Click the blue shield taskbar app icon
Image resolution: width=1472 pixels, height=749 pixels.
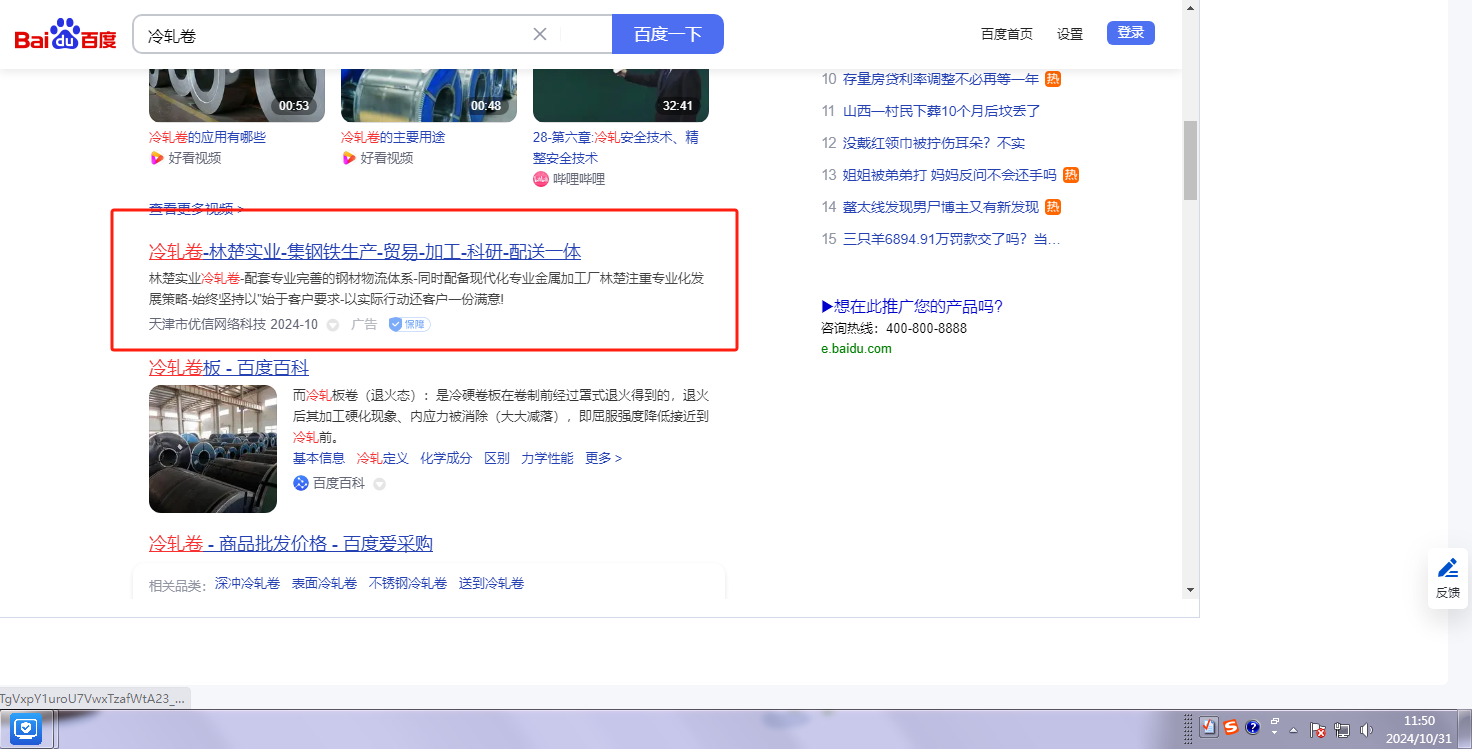pyautogui.click(x=26, y=729)
